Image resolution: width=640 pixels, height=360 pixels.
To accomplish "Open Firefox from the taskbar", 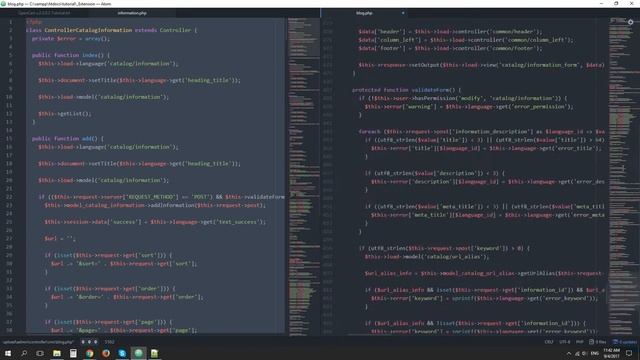I will pos(106,353).
